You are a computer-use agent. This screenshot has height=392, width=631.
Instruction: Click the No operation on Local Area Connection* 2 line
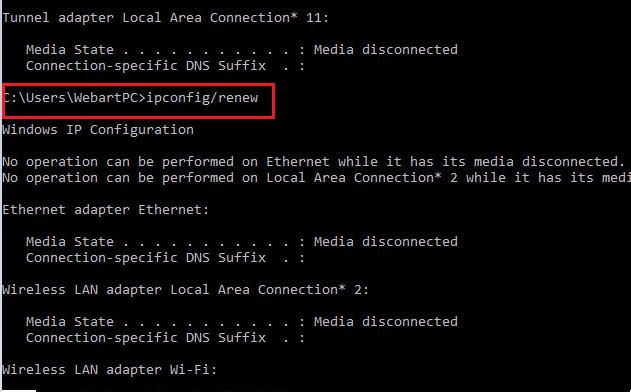[x=316, y=178]
